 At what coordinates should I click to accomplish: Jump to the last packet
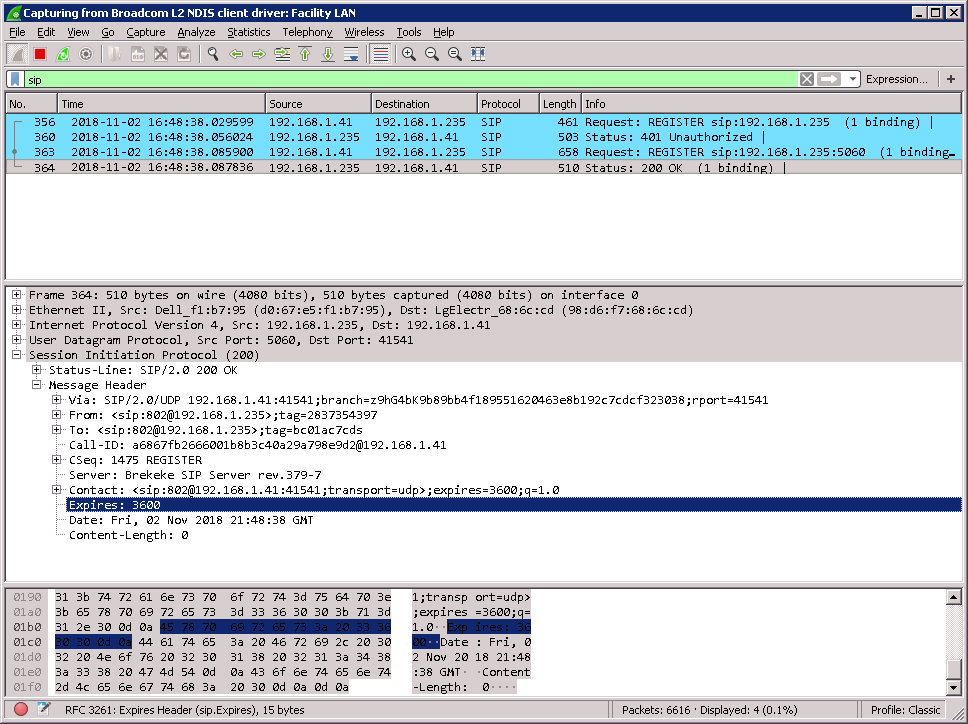tap(328, 54)
